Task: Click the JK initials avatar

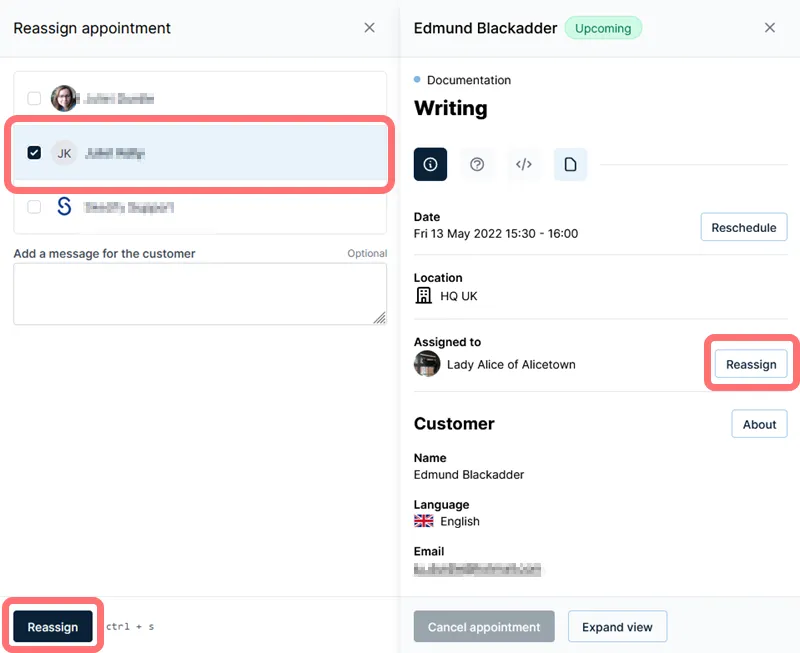Action: (x=64, y=153)
